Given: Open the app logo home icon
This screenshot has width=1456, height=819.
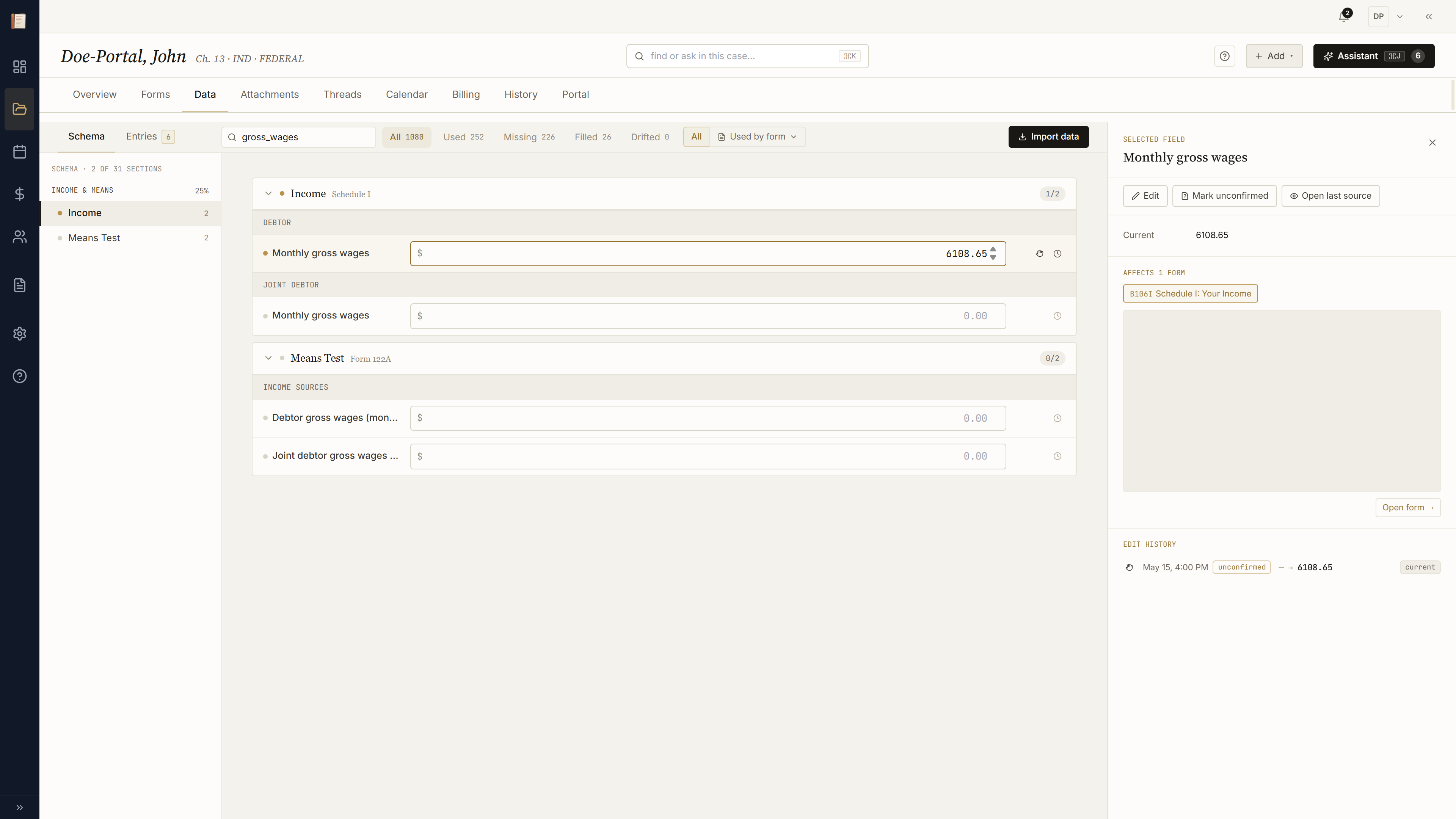Looking at the screenshot, I should pos(19,21).
